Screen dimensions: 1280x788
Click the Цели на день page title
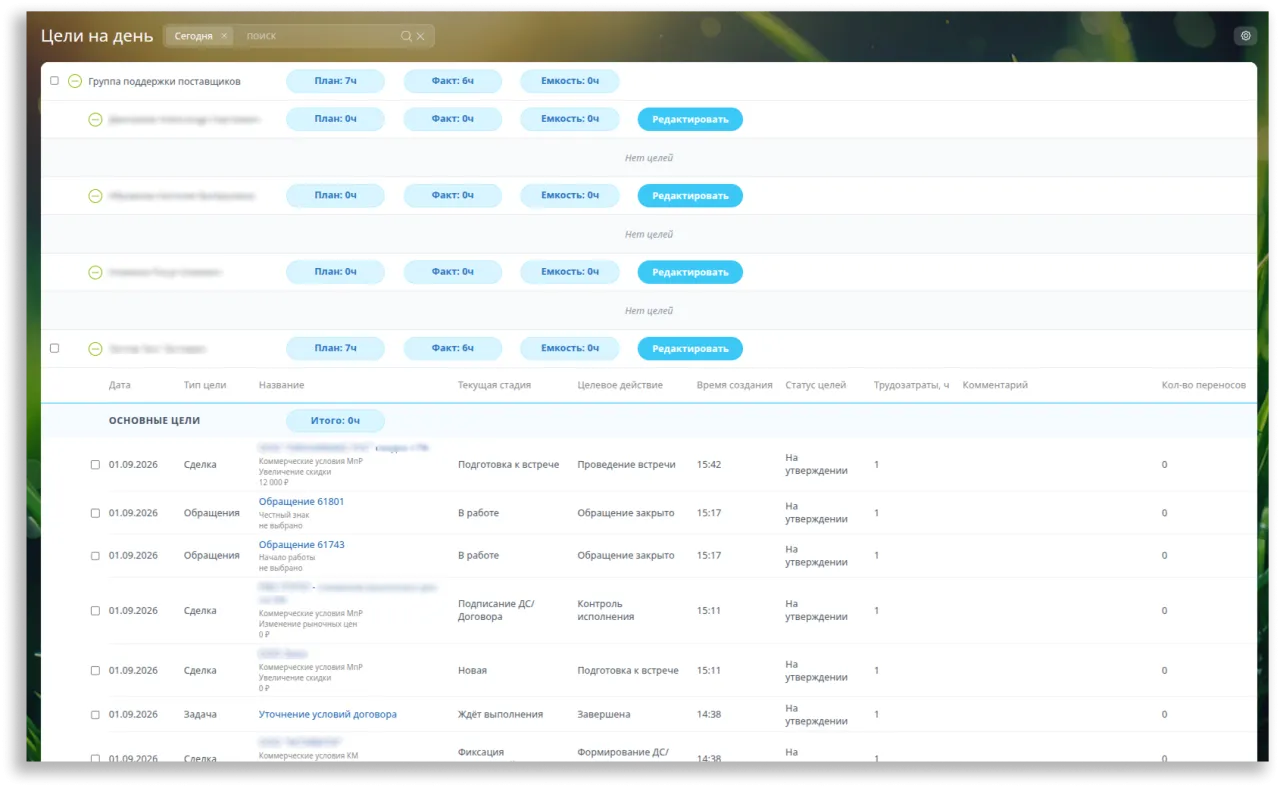[97, 36]
